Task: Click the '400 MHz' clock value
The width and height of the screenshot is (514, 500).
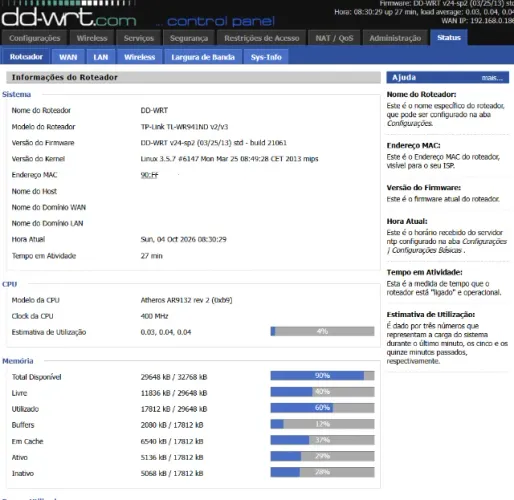Action: click(x=154, y=316)
